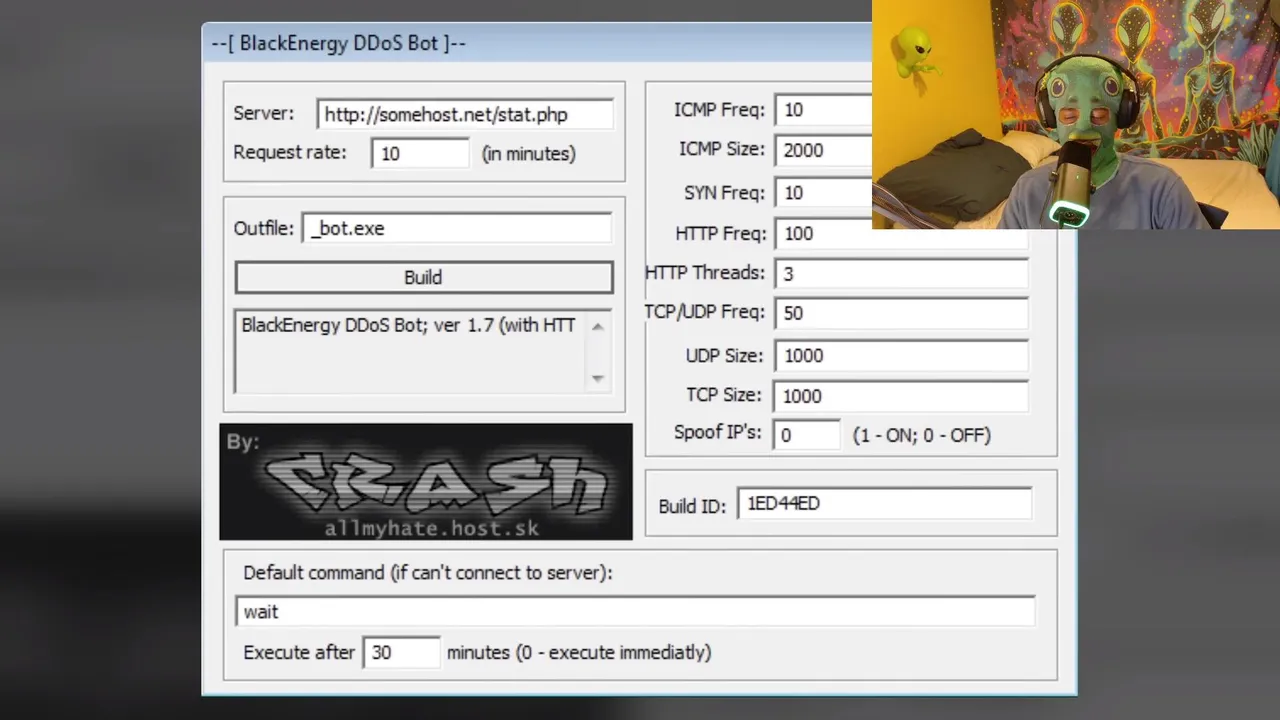This screenshot has width=1280, height=720.
Task: Click the "(in minutes)" label
Action: (x=529, y=153)
